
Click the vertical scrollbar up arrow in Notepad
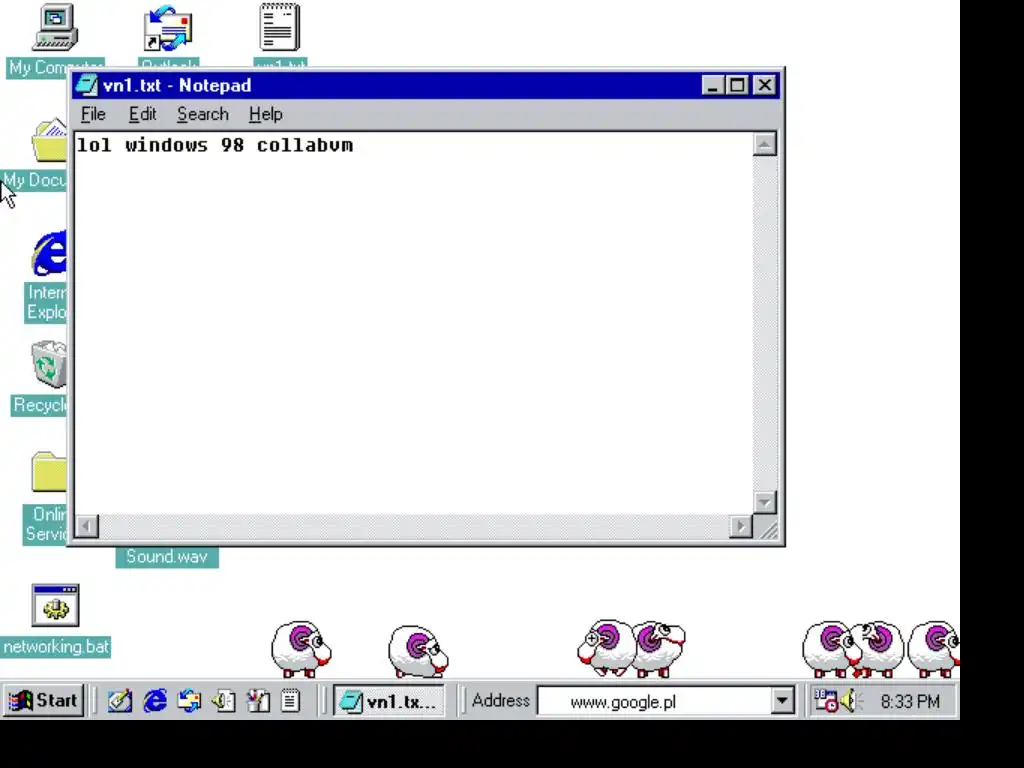click(x=765, y=144)
